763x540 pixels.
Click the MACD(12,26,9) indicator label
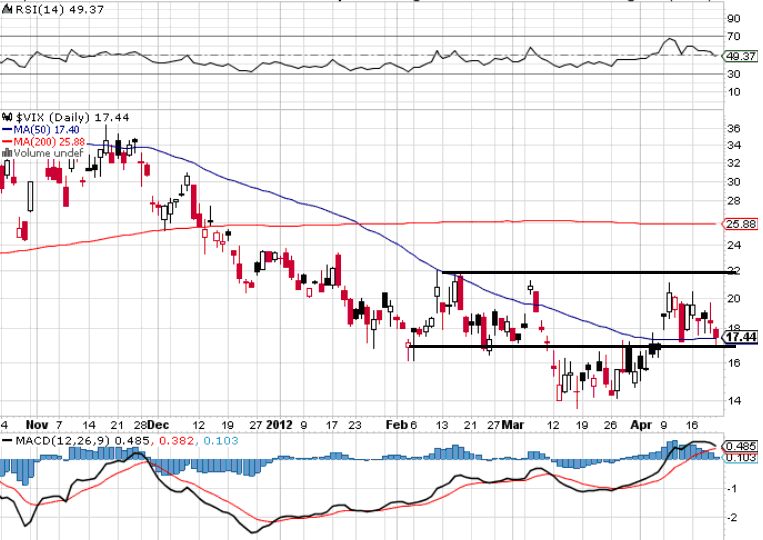(x=64, y=441)
